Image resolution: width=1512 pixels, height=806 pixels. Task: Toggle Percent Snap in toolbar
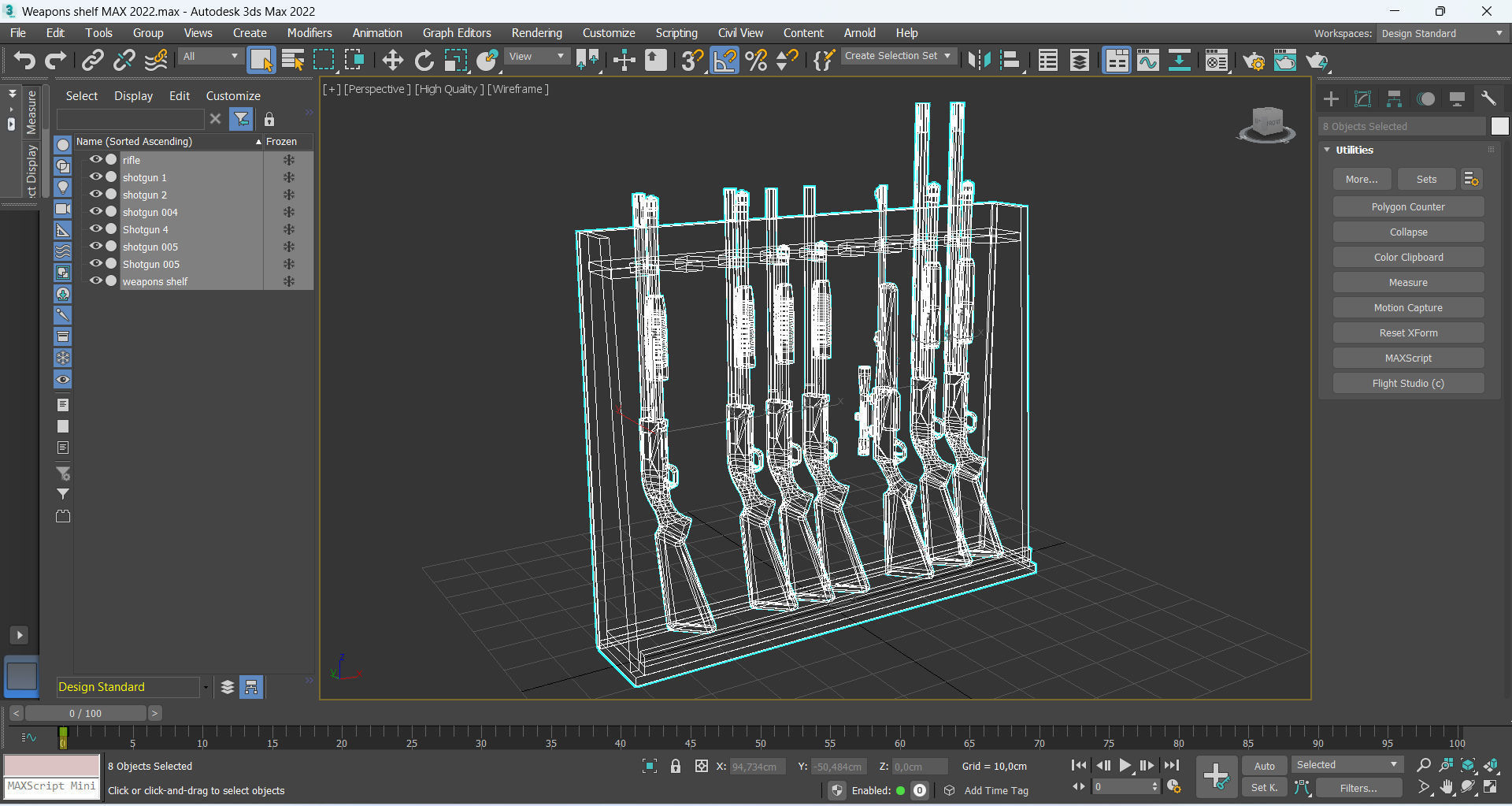point(756,61)
